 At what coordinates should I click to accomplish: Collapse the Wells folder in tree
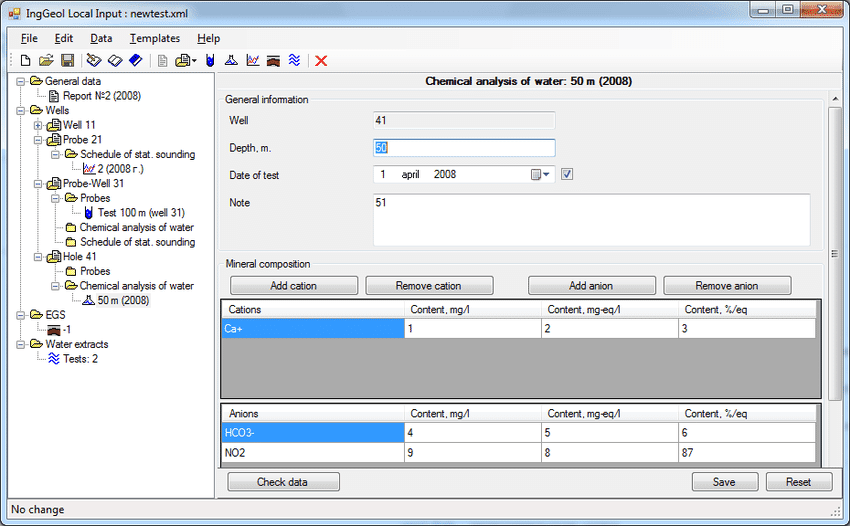pyautogui.click(x=21, y=110)
